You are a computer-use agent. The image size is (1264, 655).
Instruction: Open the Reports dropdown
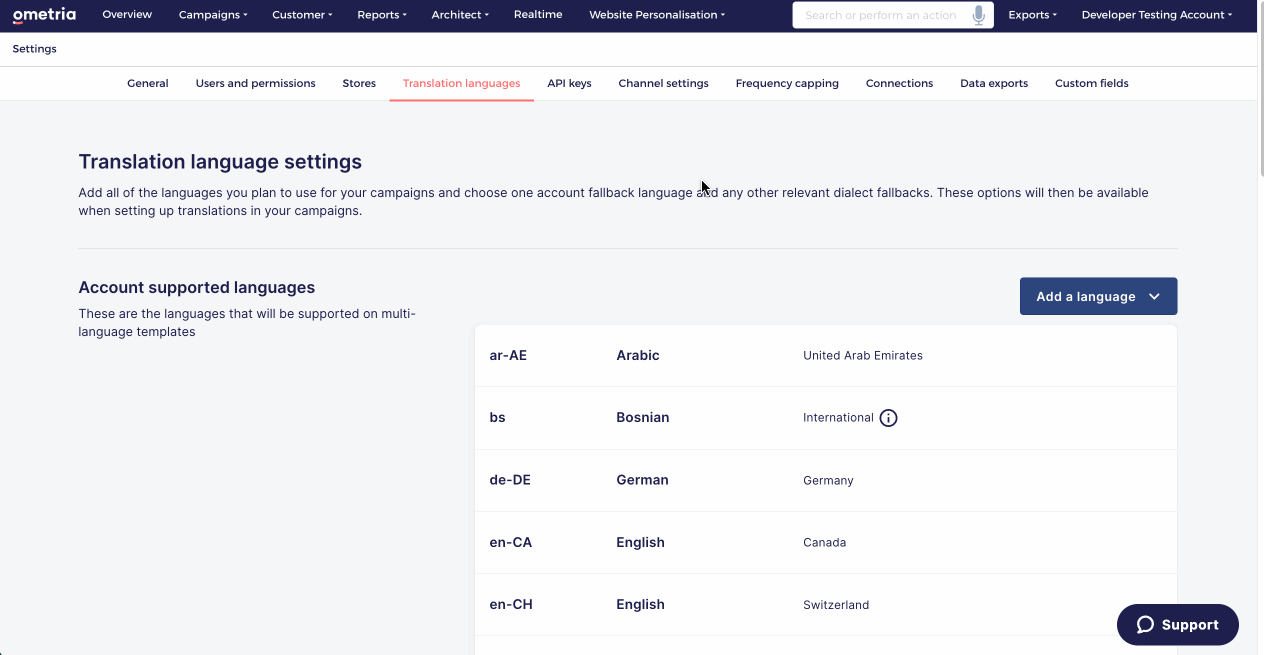(x=382, y=15)
